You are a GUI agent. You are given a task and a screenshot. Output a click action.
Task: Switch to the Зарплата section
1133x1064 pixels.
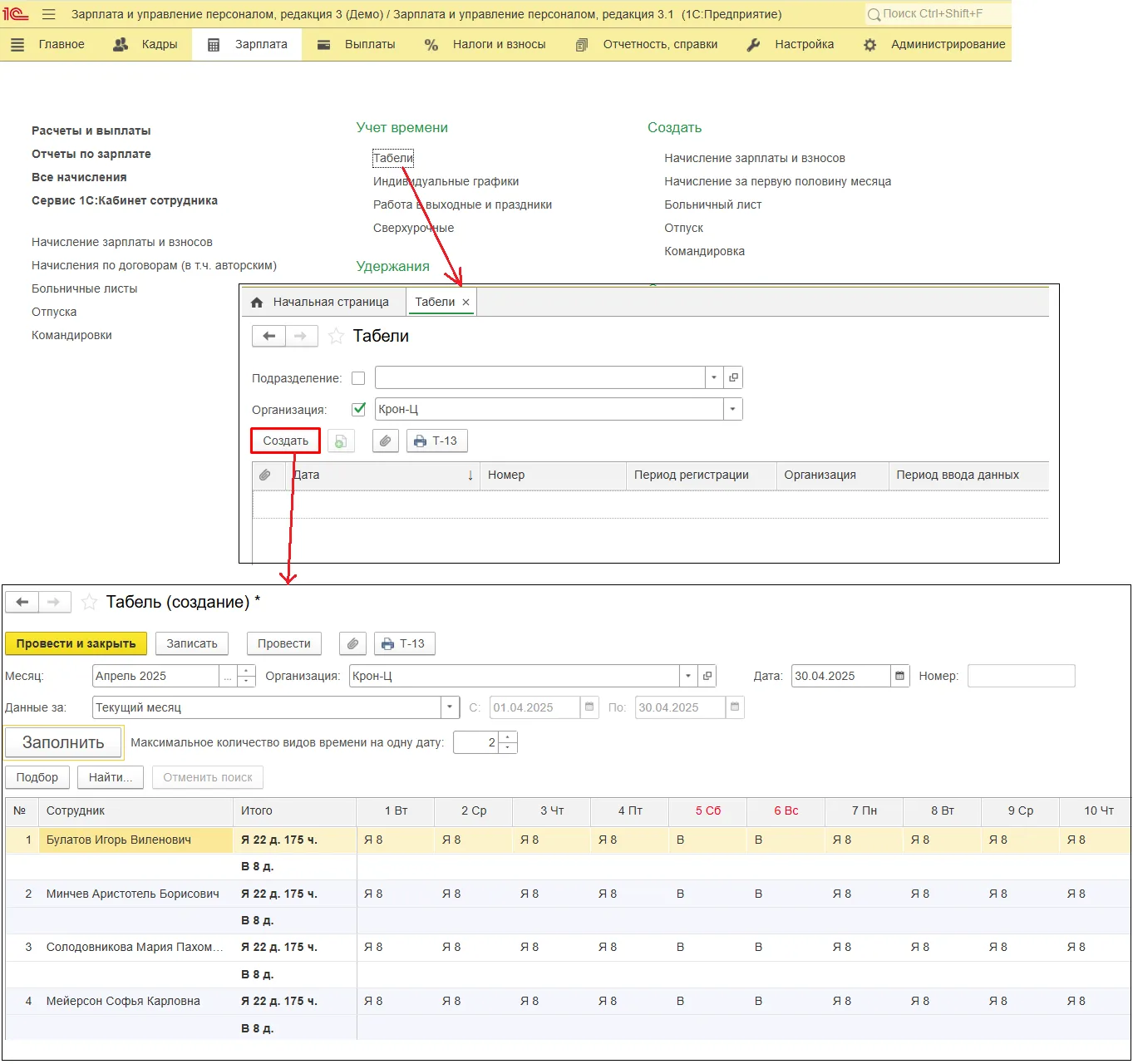click(x=247, y=45)
